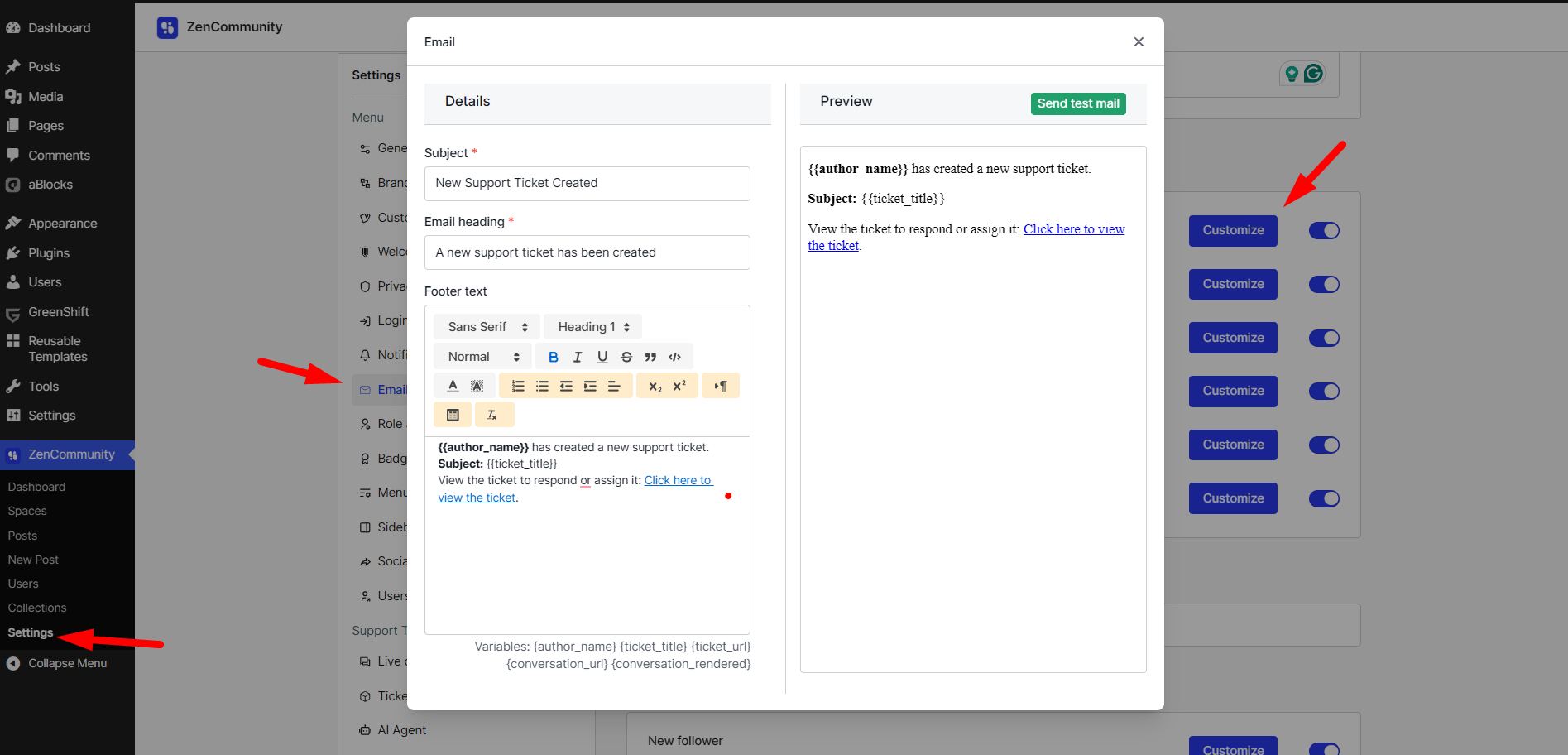Collapse the WordPress admin menu
1568x755 pixels.
coord(67,663)
